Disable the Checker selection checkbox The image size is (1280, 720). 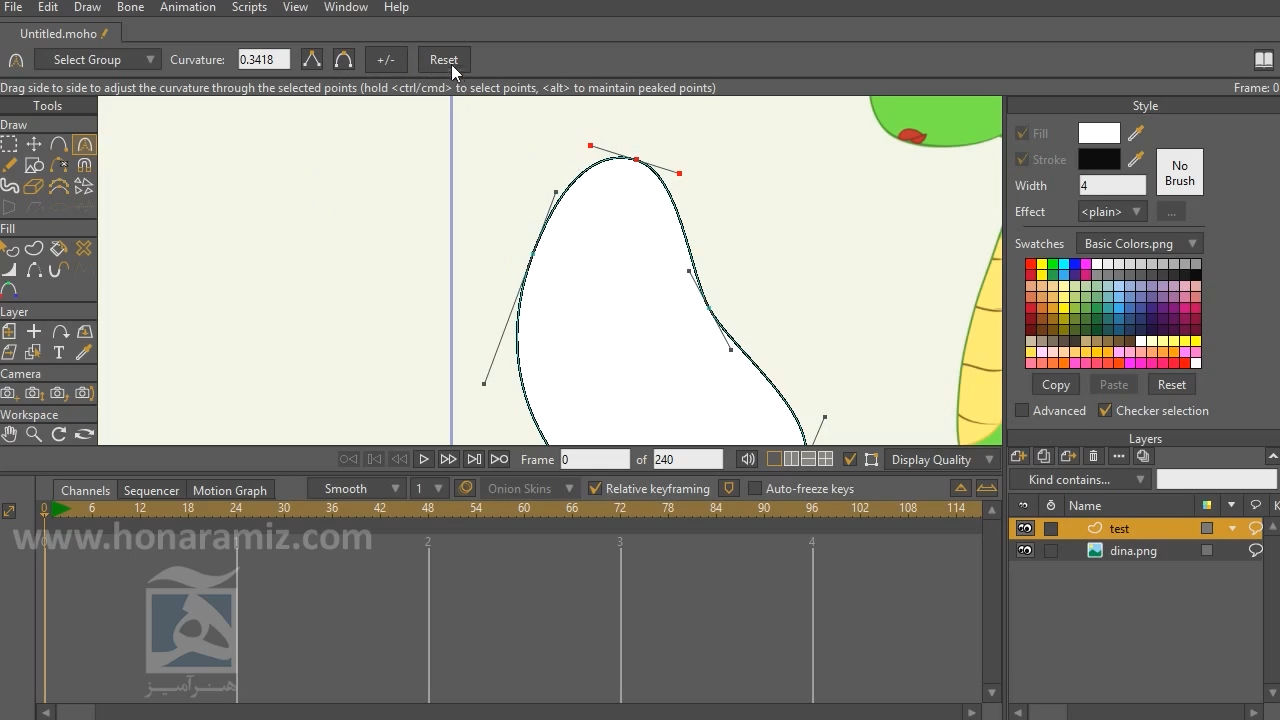[x=1105, y=411]
